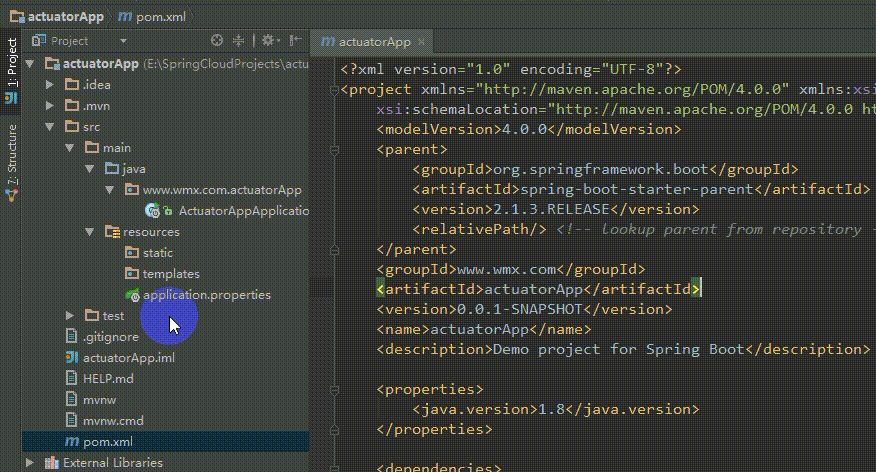Close the actuatorApp editor tab

coord(421,42)
